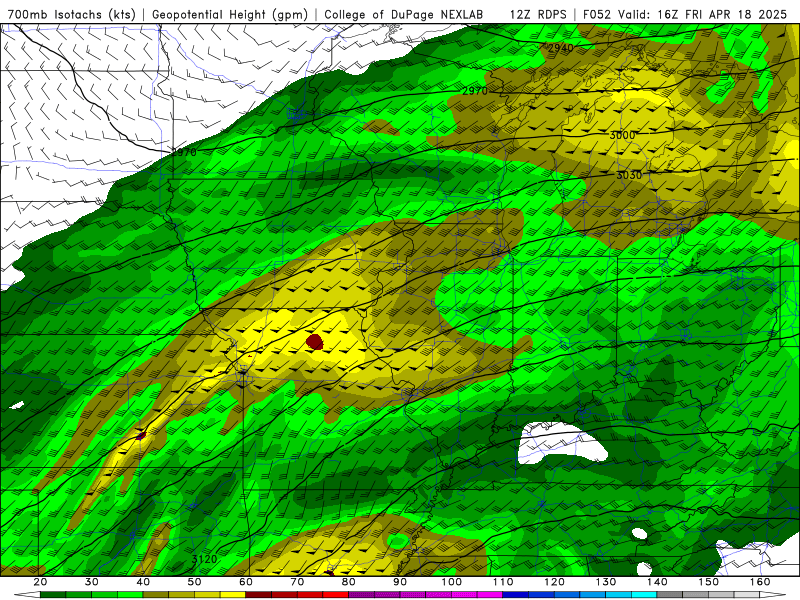800x600 pixels.
Task: Select the 'Geopotential Height (gpm)' header label
Action: coord(230,15)
